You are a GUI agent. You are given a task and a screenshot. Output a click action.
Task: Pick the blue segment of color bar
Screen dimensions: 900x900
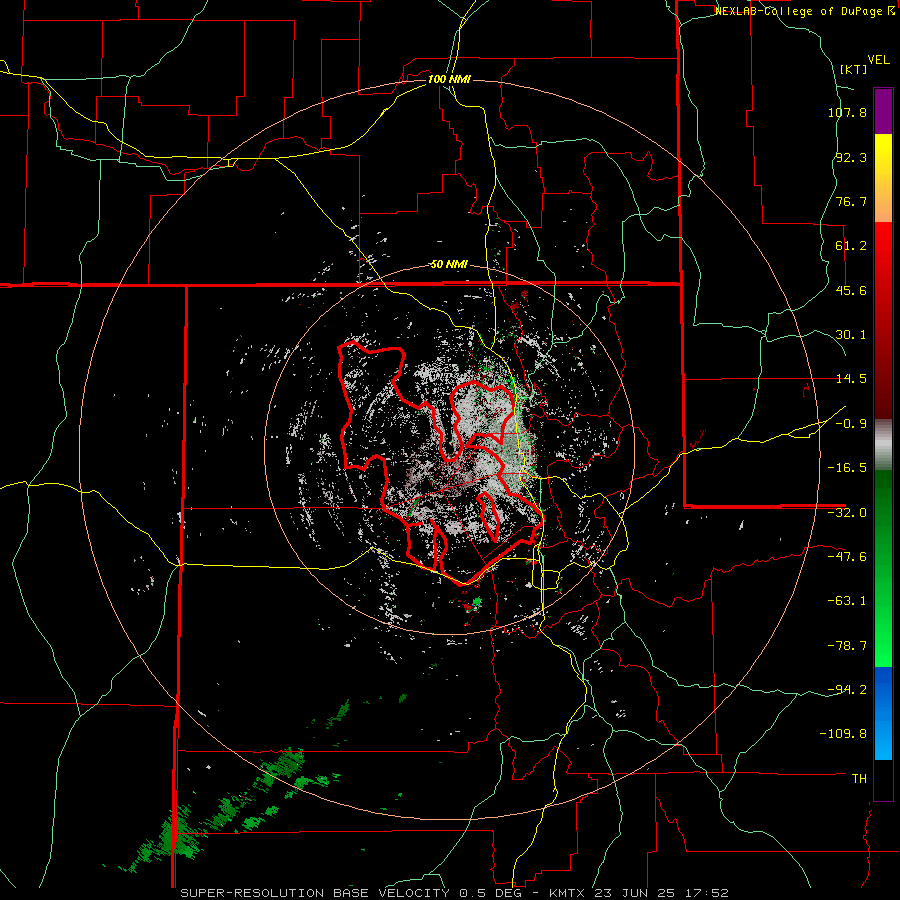click(x=883, y=713)
